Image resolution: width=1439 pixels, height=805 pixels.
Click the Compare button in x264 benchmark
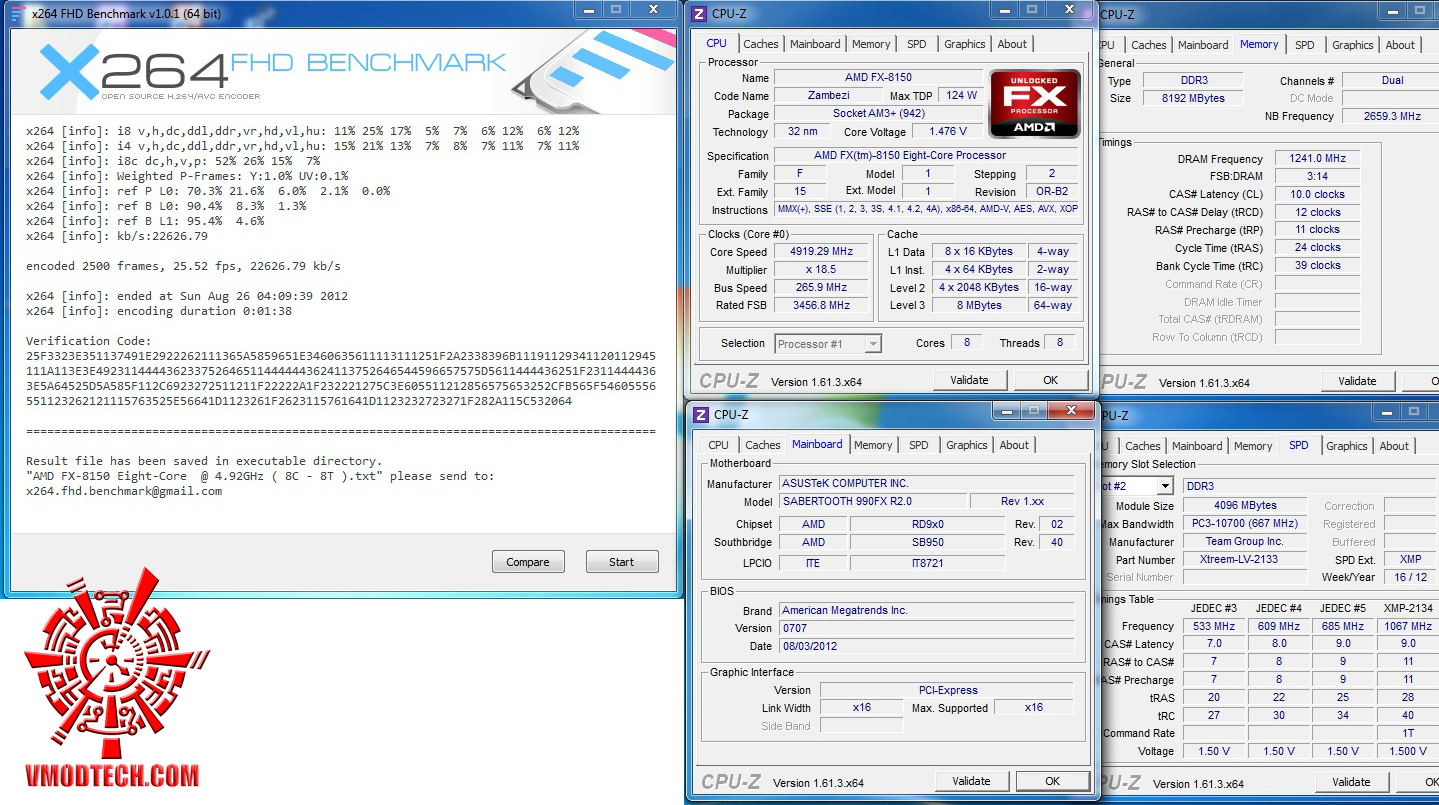[528, 562]
